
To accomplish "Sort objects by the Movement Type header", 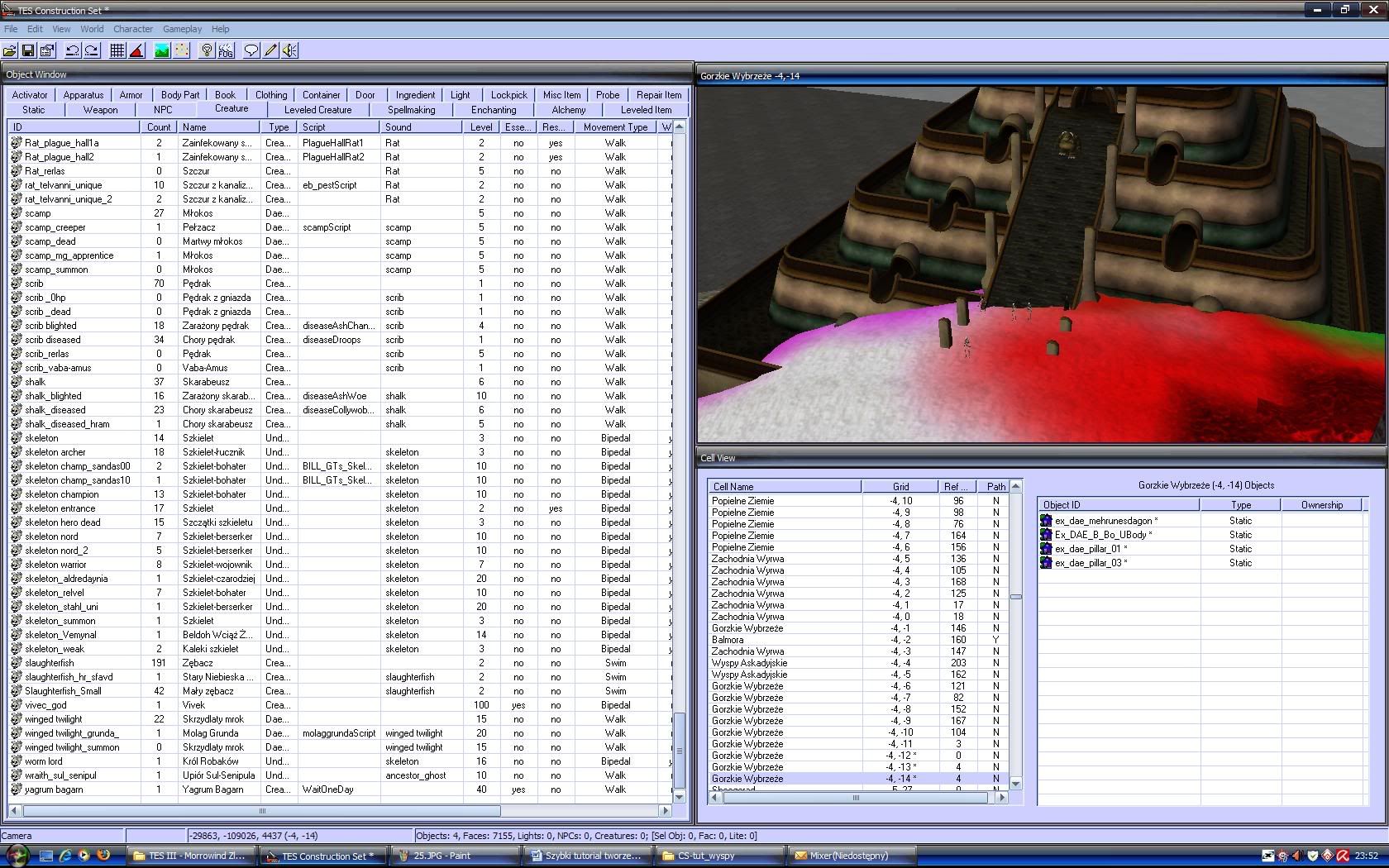I will [615, 127].
